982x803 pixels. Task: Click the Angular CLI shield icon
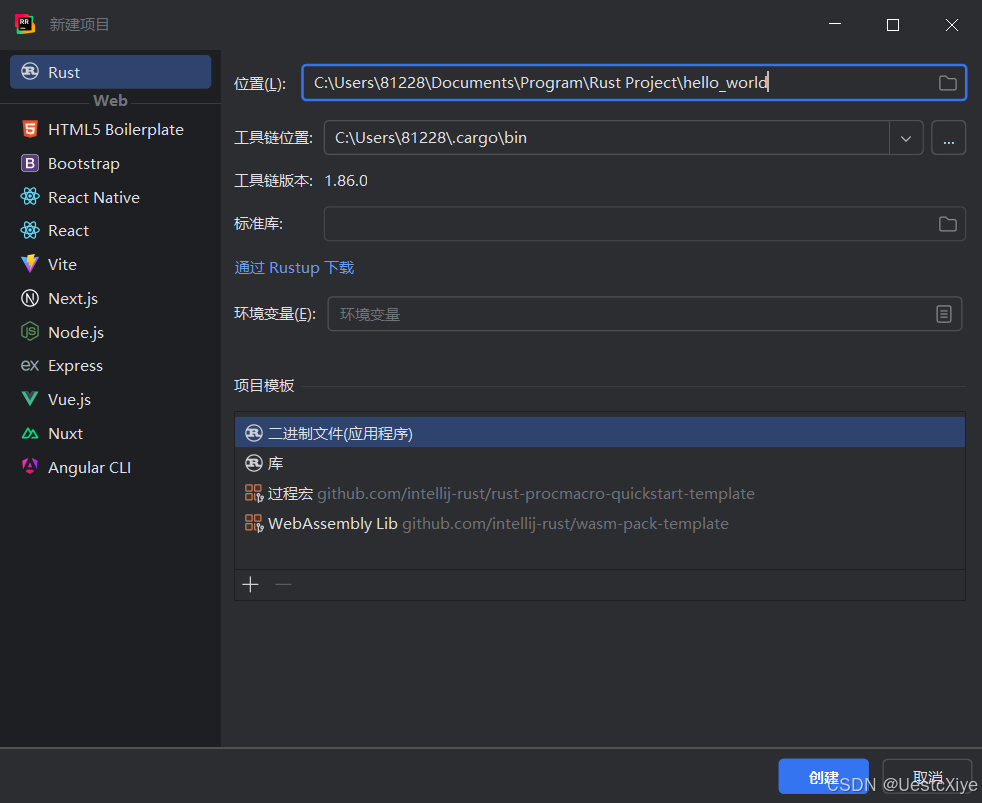point(30,467)
